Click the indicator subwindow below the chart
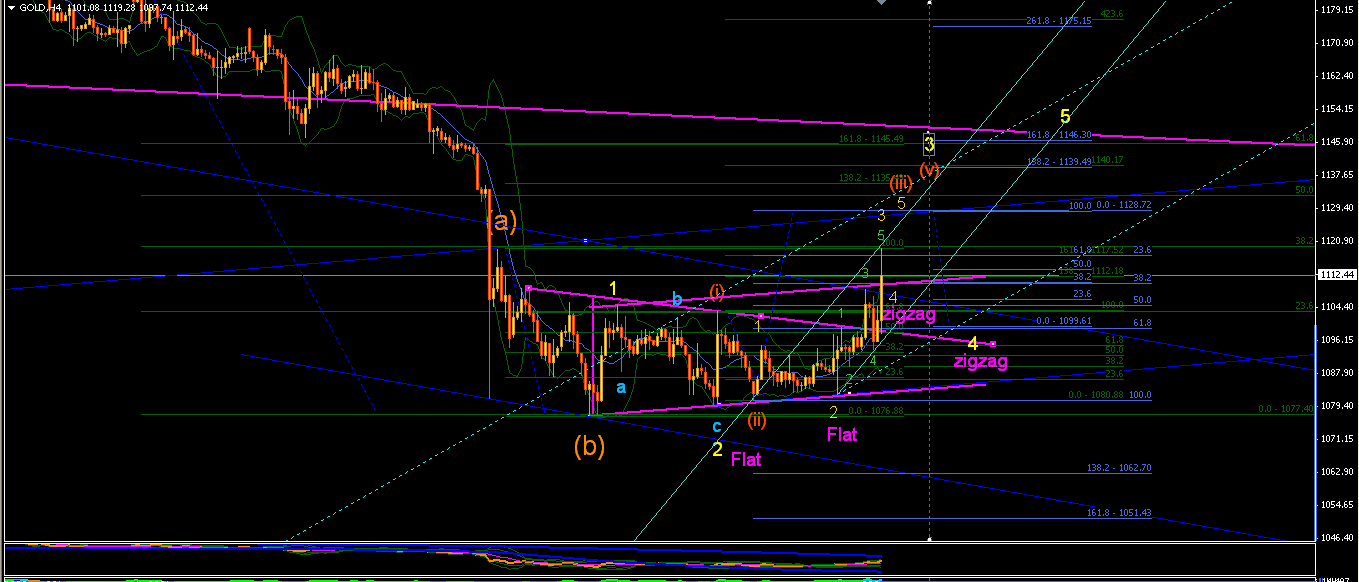The width and height of the screenshot is (1359, 582). coord(660,560)
